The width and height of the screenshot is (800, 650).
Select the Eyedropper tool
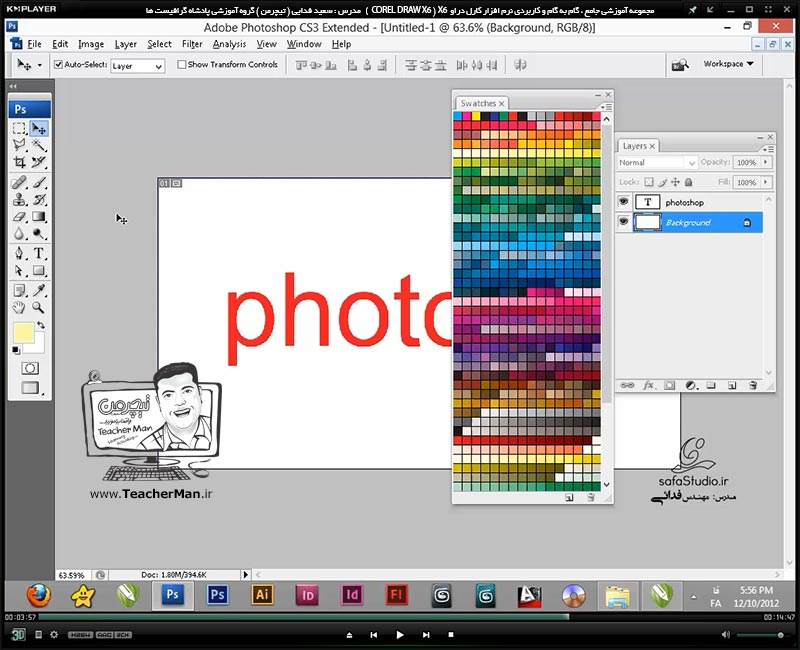pyautogui.click(x=39, y=290)
